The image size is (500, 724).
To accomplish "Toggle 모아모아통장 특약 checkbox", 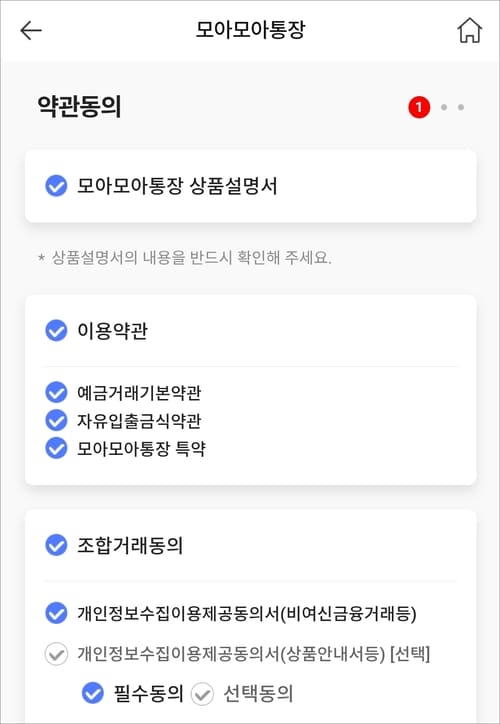I will pos(56,448).
